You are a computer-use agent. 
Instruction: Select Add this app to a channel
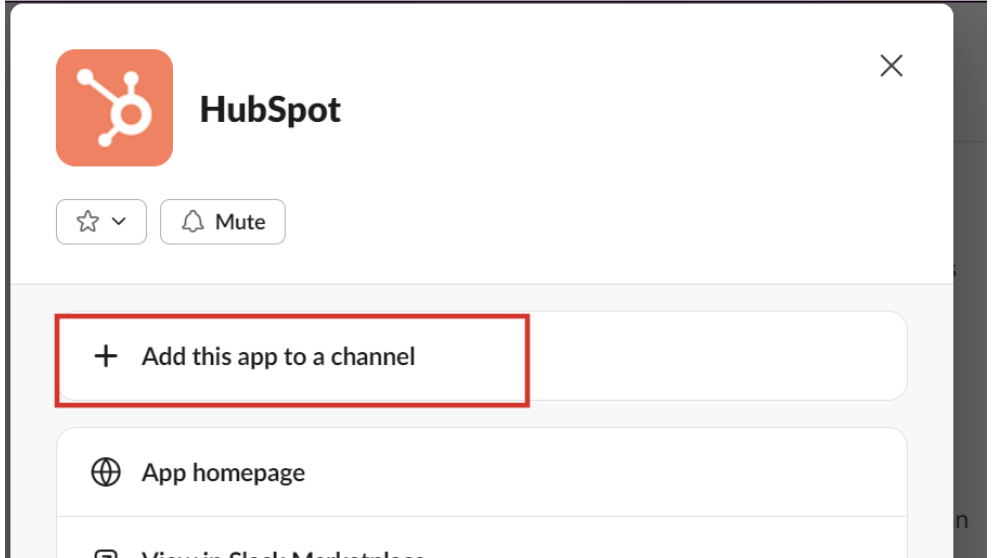278,357
